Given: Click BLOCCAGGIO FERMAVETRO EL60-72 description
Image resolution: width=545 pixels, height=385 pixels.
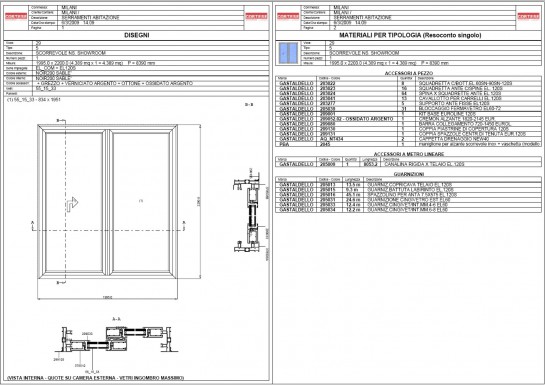Looking at the screenshot, I should click(459, 109).
